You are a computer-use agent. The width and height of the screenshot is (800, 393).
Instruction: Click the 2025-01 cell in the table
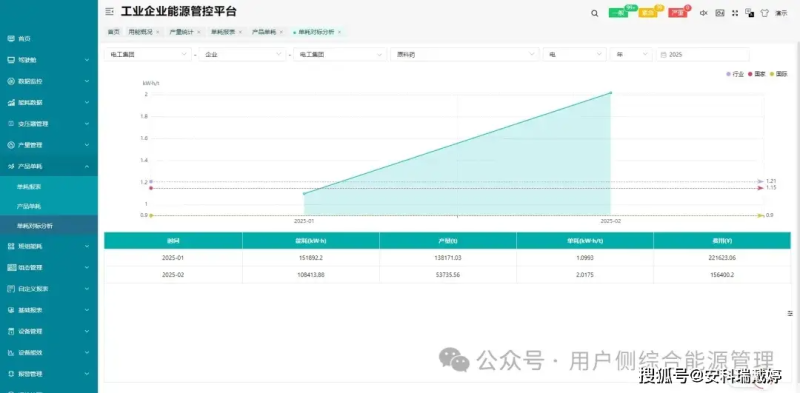pyautogui.click(x=172, y=258)
